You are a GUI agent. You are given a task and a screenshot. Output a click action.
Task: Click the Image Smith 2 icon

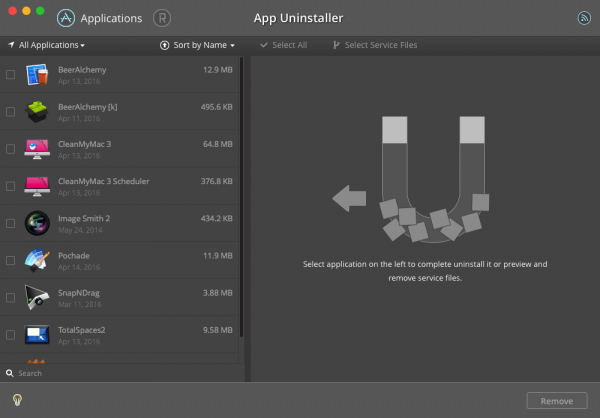(37, 223)
